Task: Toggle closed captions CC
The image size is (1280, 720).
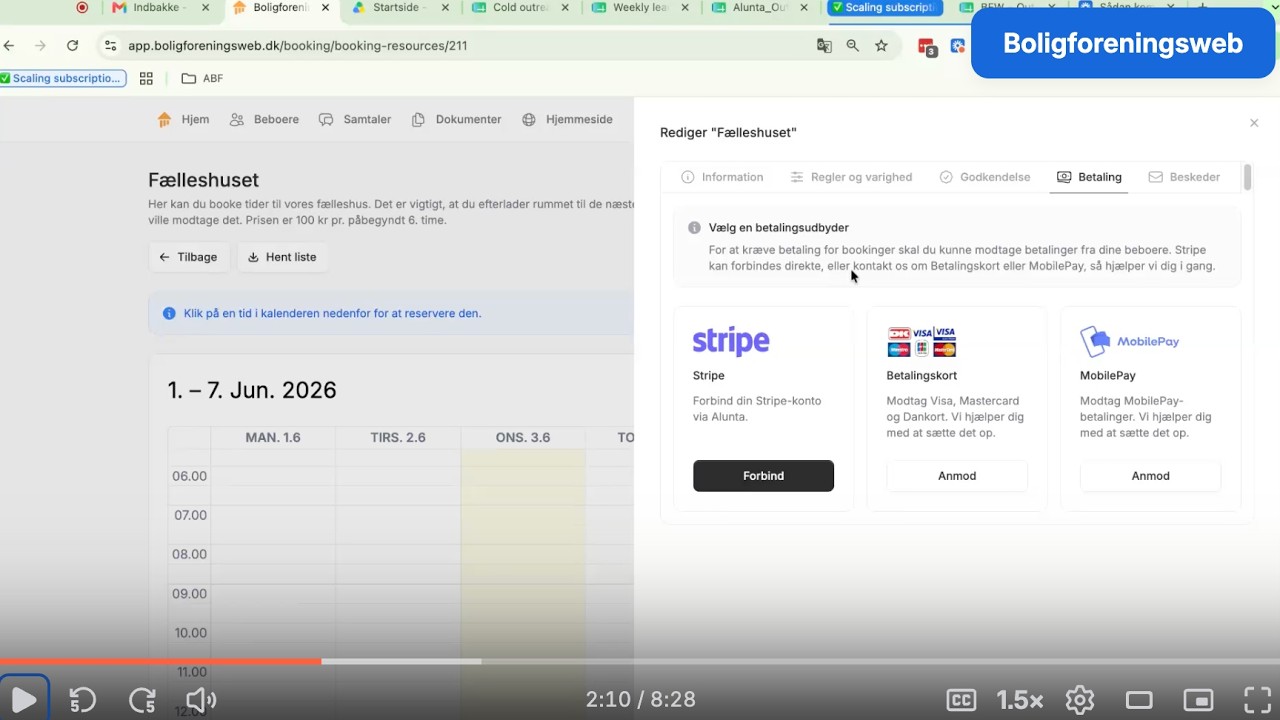Action: (x=961, y=700)
